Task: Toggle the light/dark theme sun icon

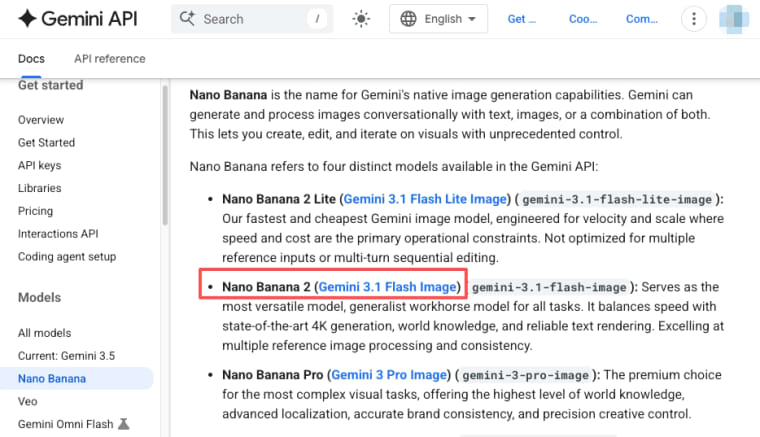Action: tap(361, 19)
